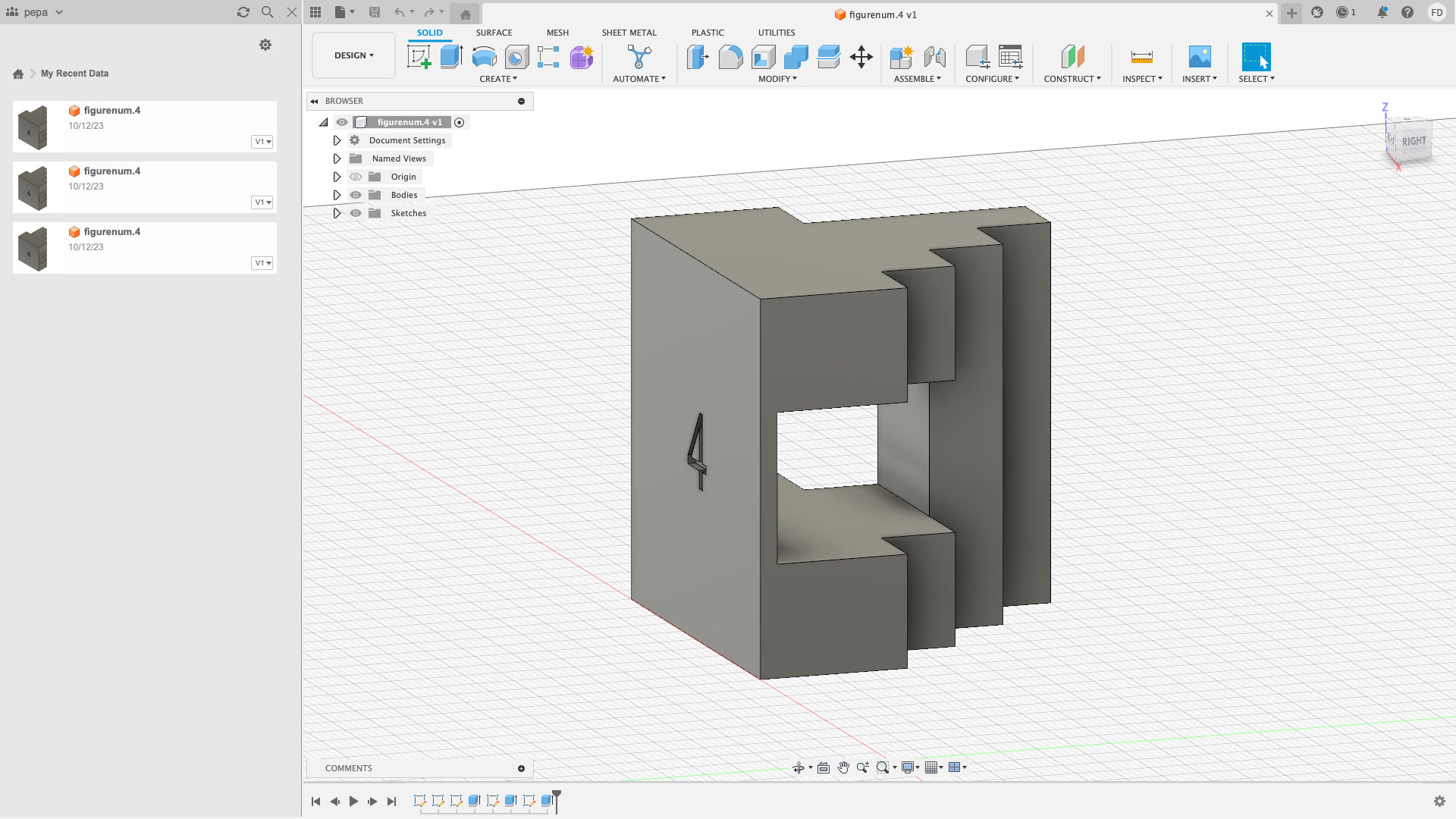1456x819 pixels.
Task: Select the Press Pull tool
Action: [698, 57]
